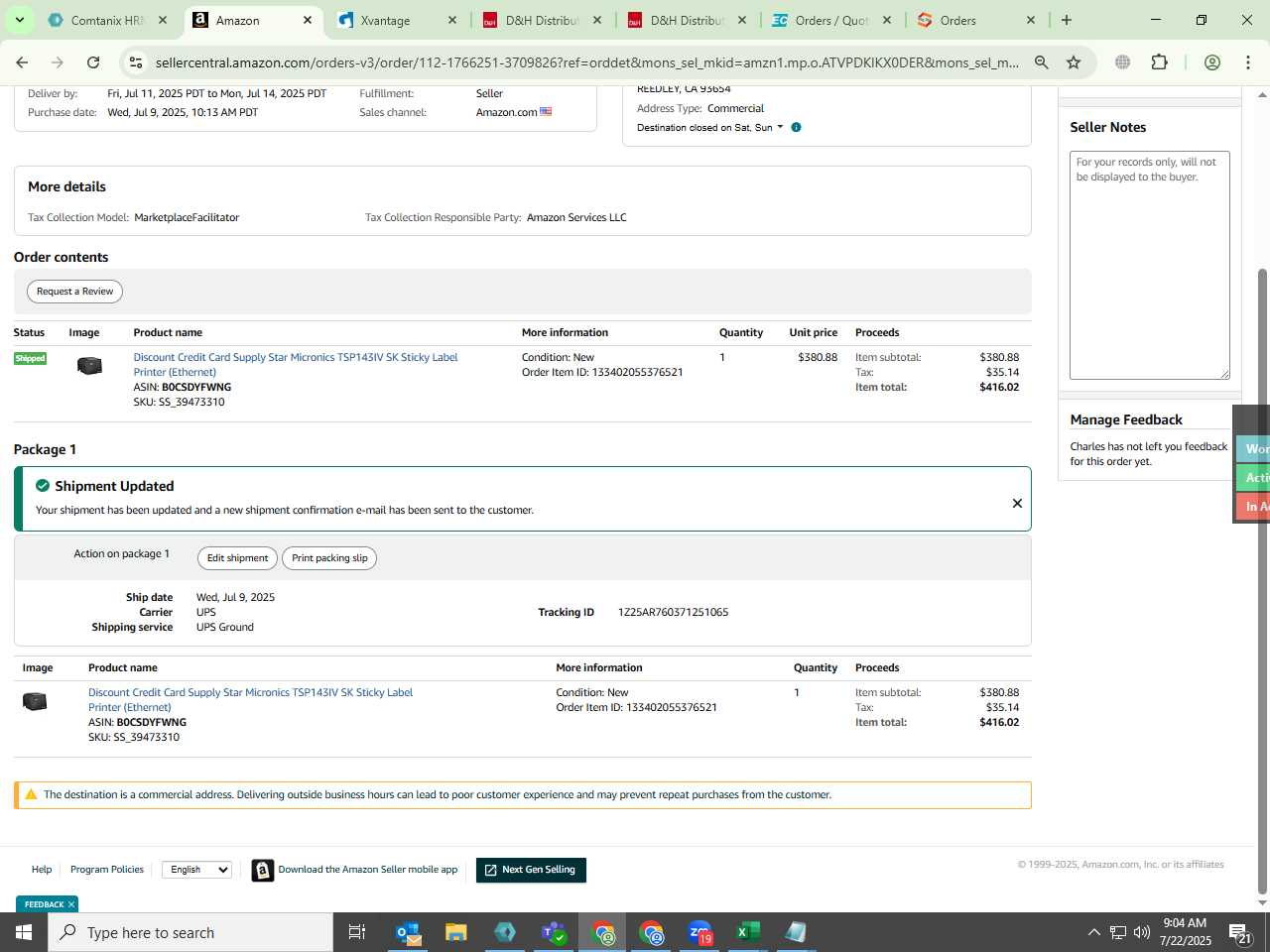This screenshot has width=1270, height=952.
Task: Click the volume speaker icon in tray
Action: click(x=1142, y=932)
